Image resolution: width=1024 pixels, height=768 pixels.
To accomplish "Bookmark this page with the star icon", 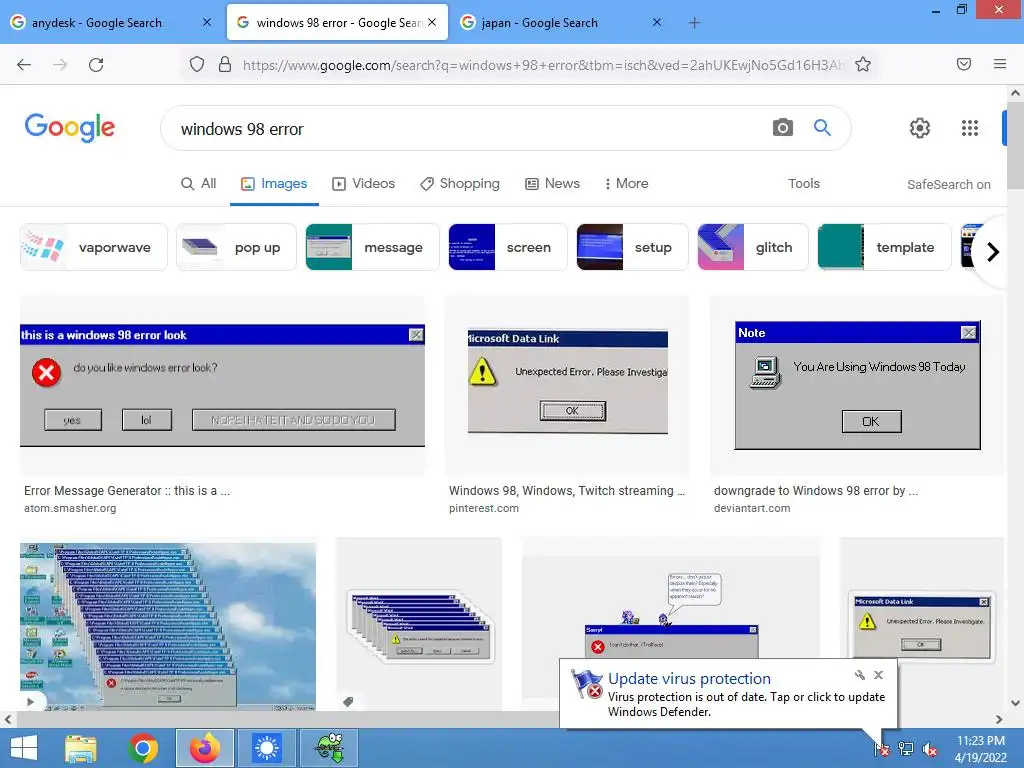I will (x=863, y=64).
